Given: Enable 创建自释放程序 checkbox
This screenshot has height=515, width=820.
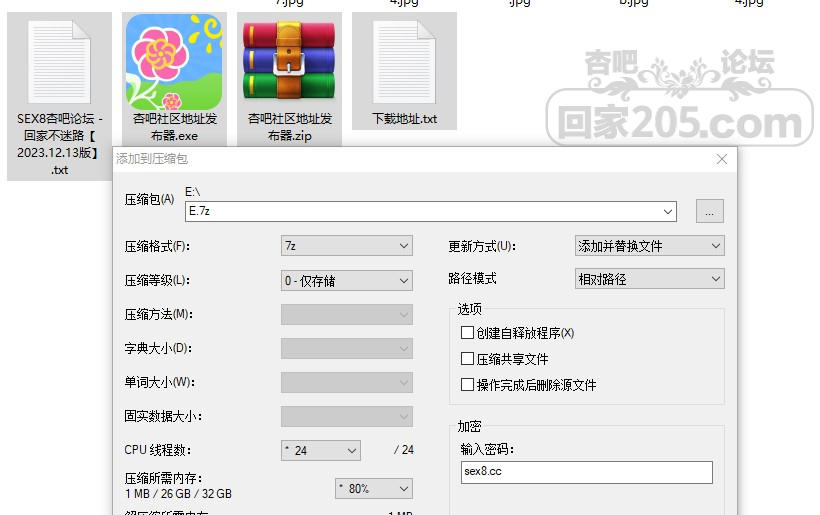Looking at the screenshot, I should (x=467, y=333).
